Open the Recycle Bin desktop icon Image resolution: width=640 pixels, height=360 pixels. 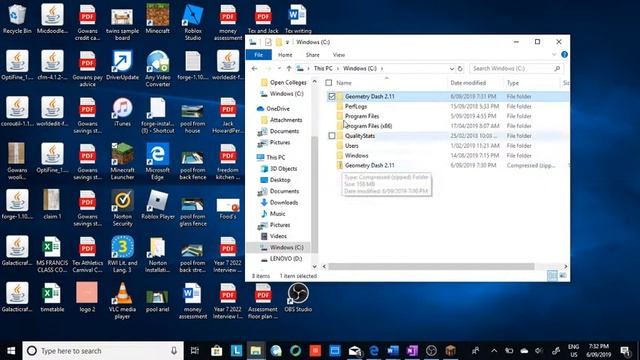coord(17,18)
